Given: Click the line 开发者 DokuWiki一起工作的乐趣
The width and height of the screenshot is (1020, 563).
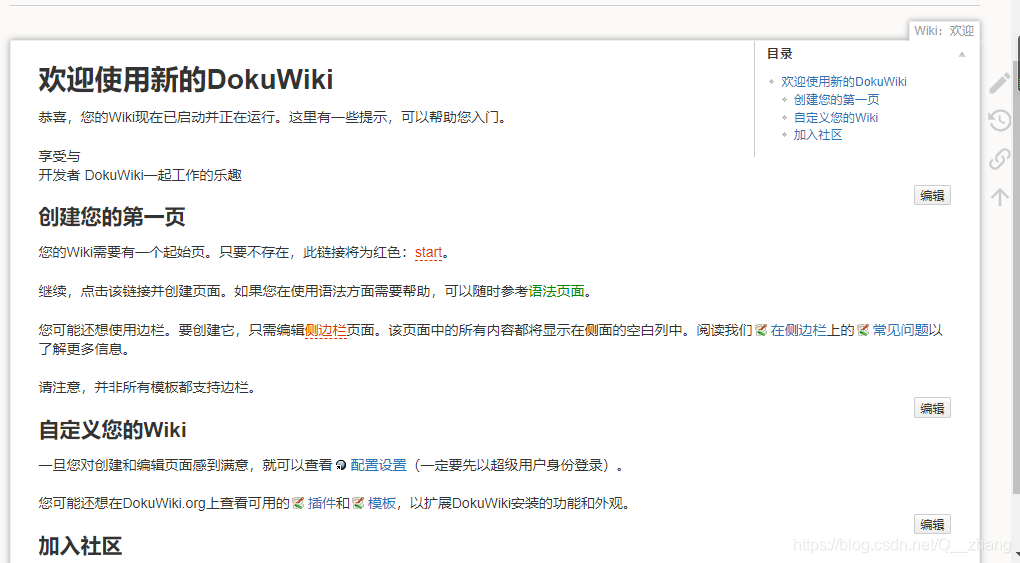Looking at the screenshot, I should [140, 175].
